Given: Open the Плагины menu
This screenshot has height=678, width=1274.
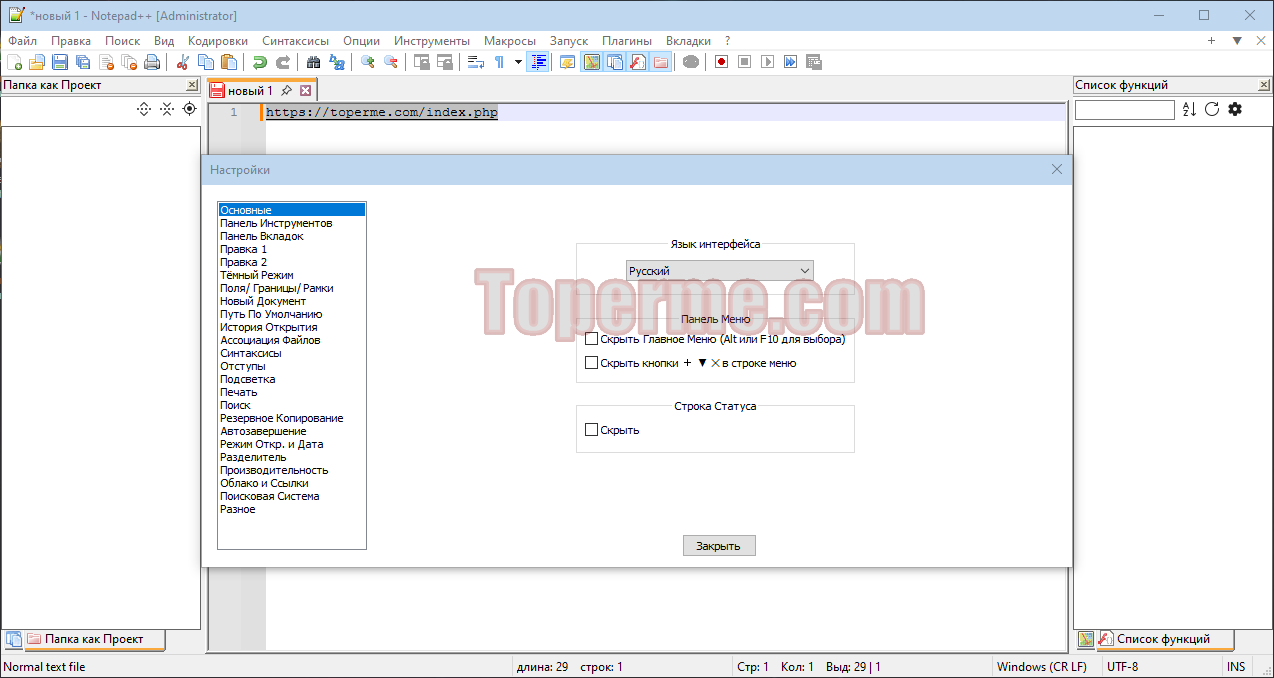Looking at the screenshot, I should (627, 41).
